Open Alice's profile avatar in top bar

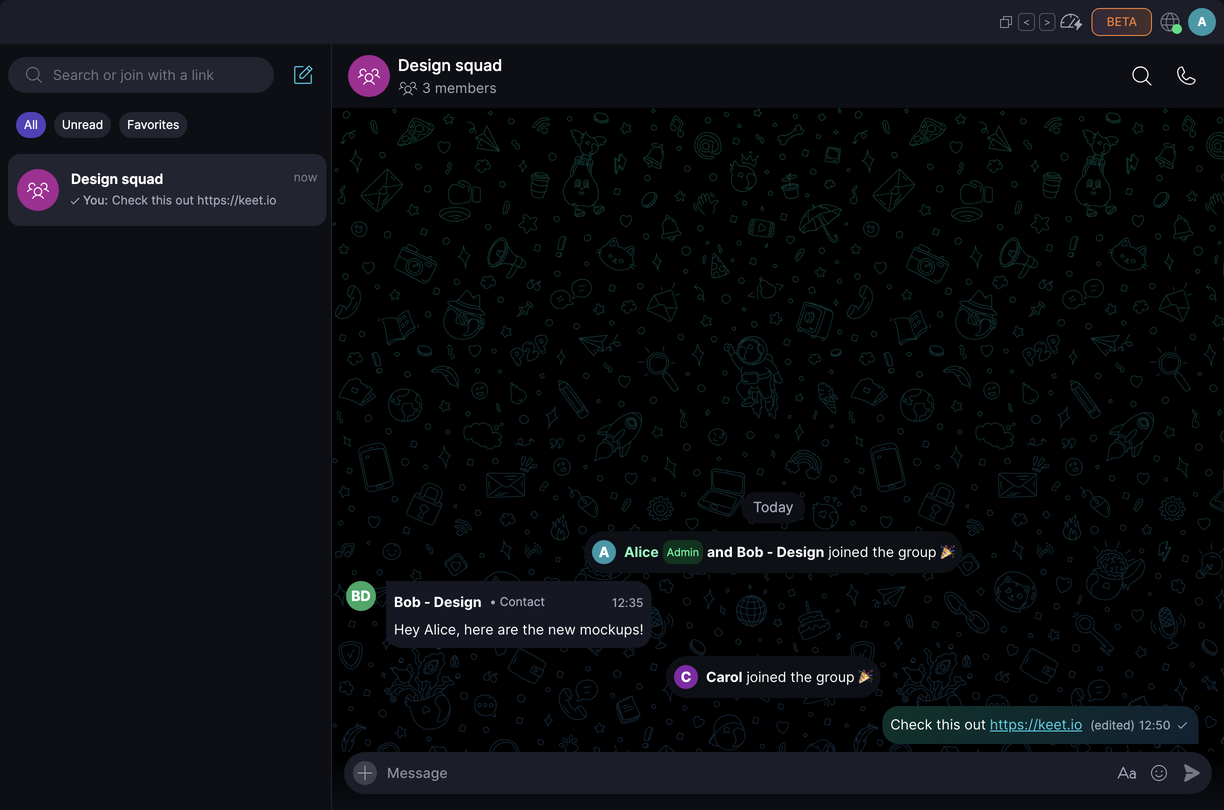[1202, 22]
